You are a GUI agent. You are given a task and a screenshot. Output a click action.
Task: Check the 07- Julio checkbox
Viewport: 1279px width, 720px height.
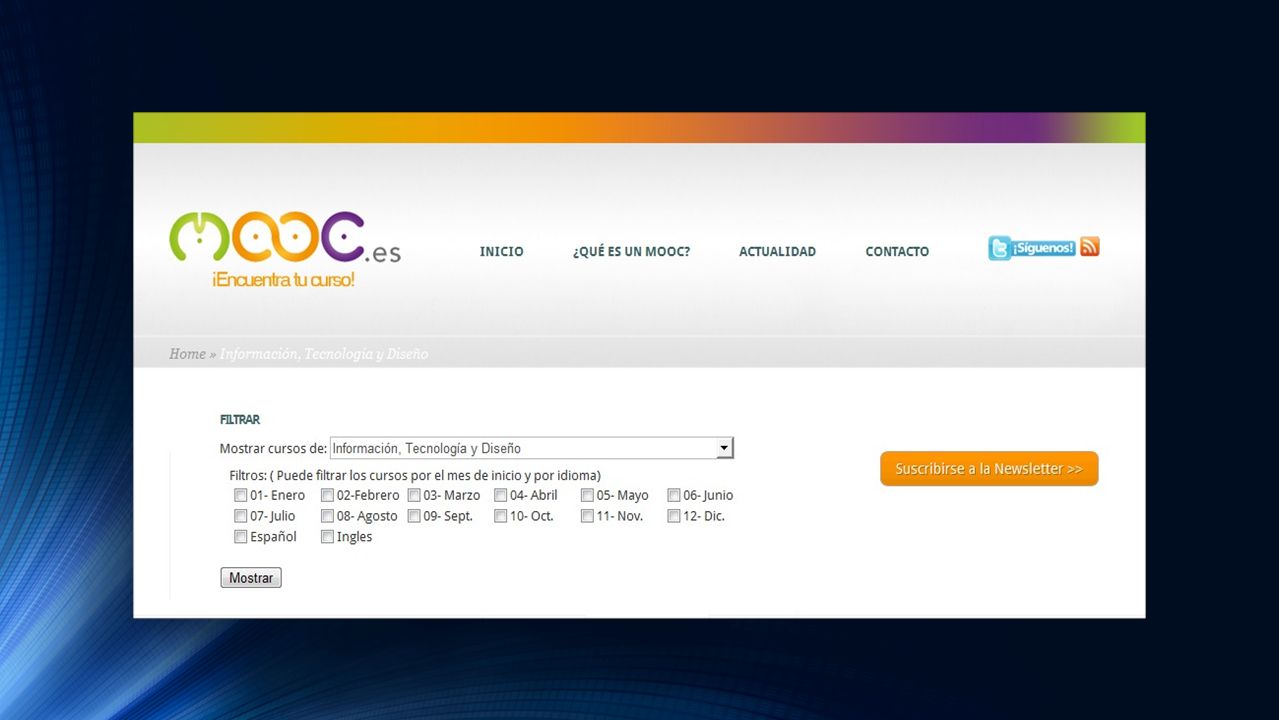240,516
